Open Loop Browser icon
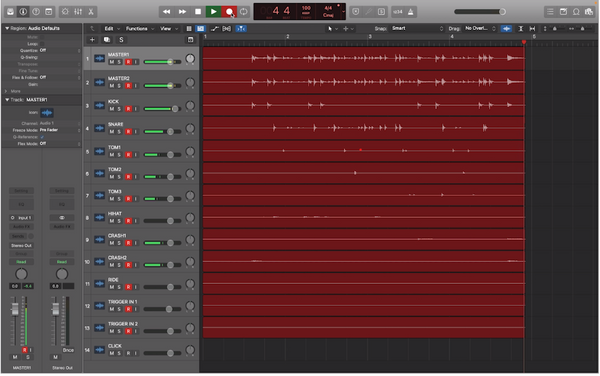Screen dimensions: 600x376 (576, 12)
